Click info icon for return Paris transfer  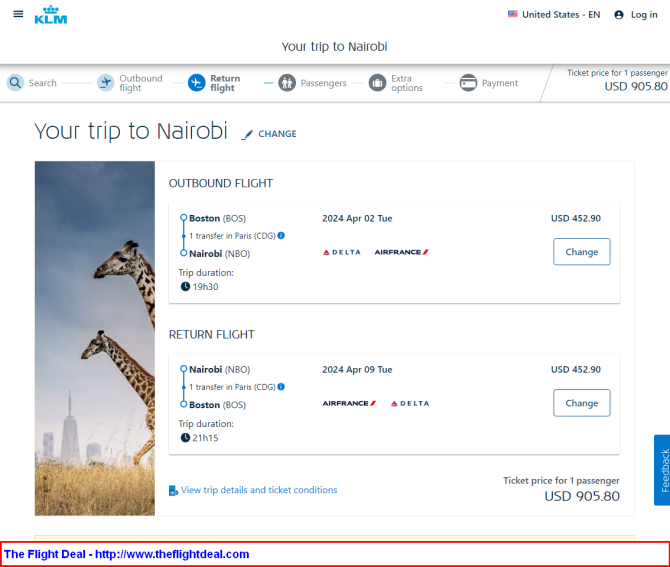click(281, 387)
